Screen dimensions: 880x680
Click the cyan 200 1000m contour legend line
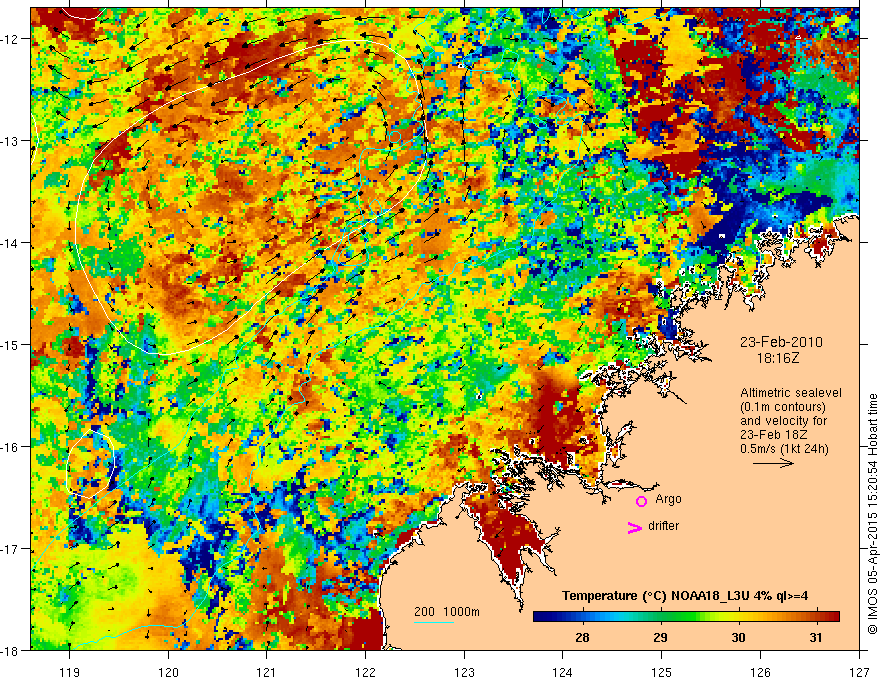(434, 622)
